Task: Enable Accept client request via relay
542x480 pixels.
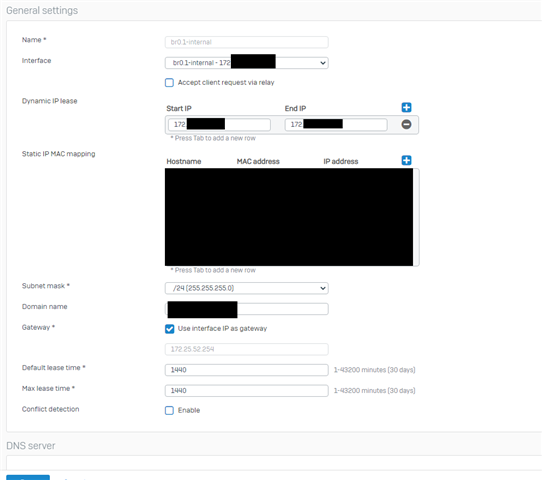Action: tap(169, 83)
